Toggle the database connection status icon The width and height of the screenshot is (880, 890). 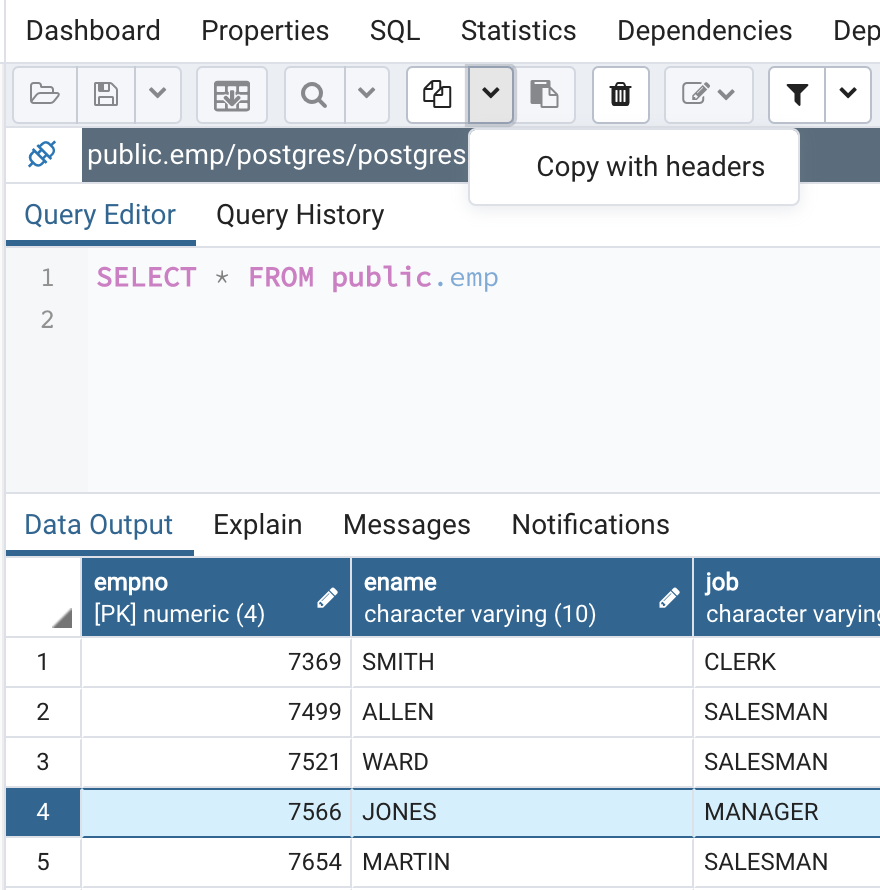(x=42, y=155)
